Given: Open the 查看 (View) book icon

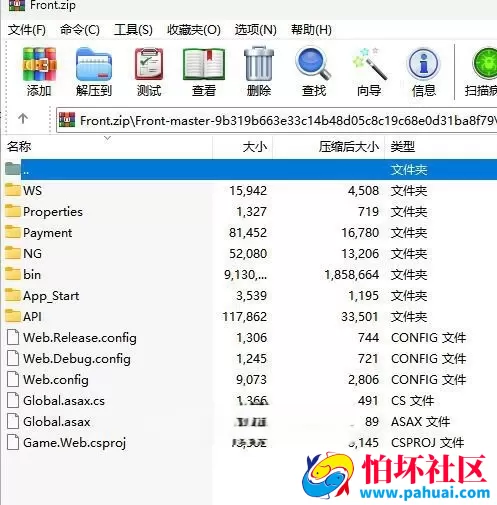Looking at the screenshot, I should (204, 65).
